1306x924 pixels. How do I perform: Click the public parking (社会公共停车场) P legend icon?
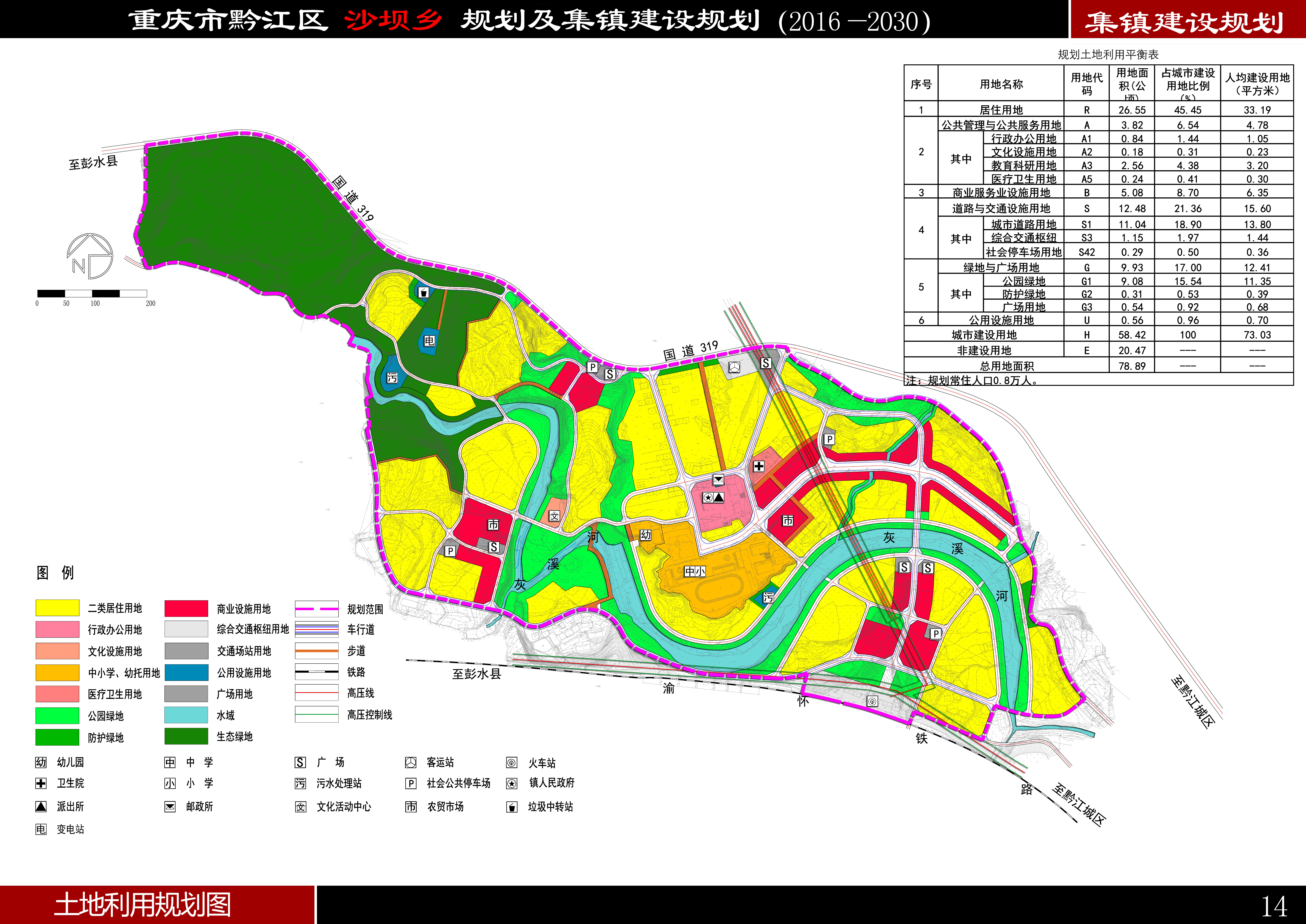pos(411,784)
